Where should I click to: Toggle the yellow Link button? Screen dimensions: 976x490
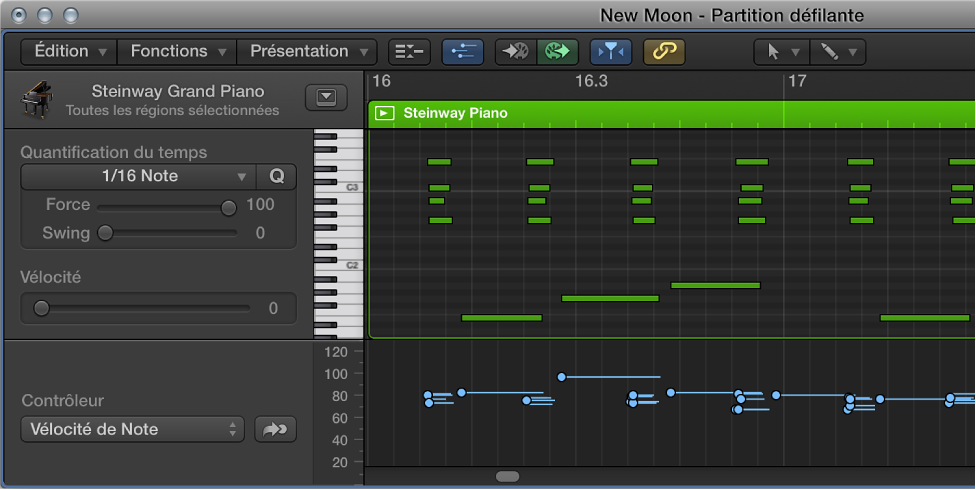tap(664, 52)
